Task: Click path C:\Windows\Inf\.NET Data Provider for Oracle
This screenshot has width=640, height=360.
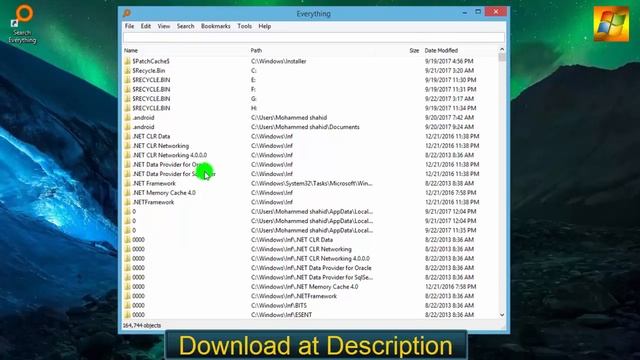Action: (311, 268)
